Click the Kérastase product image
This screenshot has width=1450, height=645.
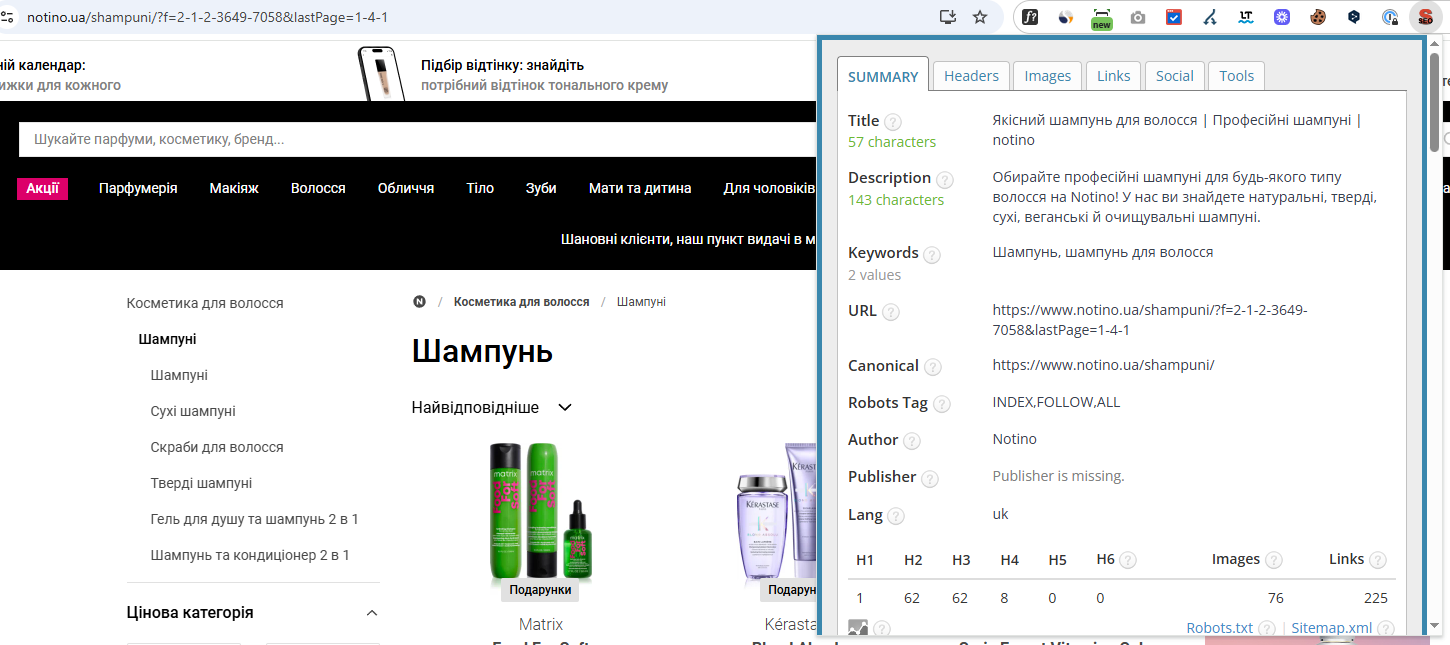778,510
